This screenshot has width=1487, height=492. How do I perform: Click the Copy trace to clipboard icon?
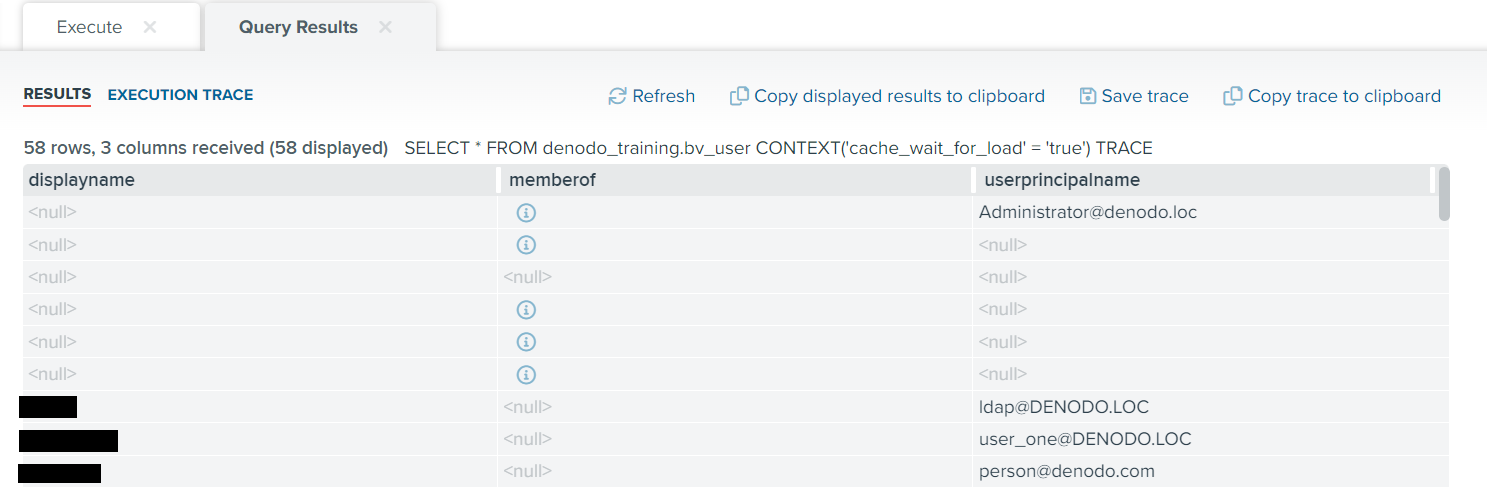click(x=1232, y=96)
